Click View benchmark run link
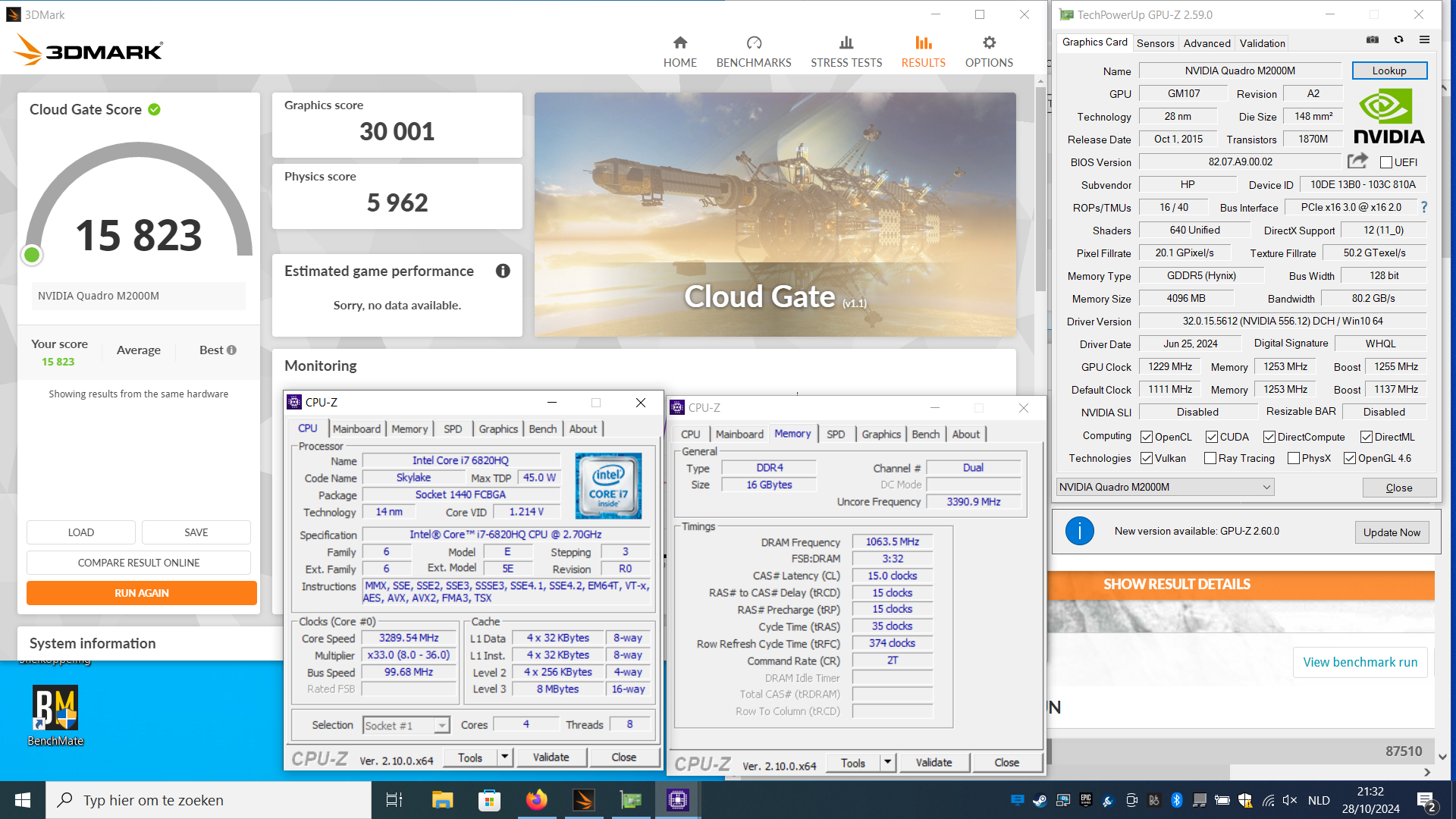This screenshot has height=819, width=1456. click(x=1360, y=662)
